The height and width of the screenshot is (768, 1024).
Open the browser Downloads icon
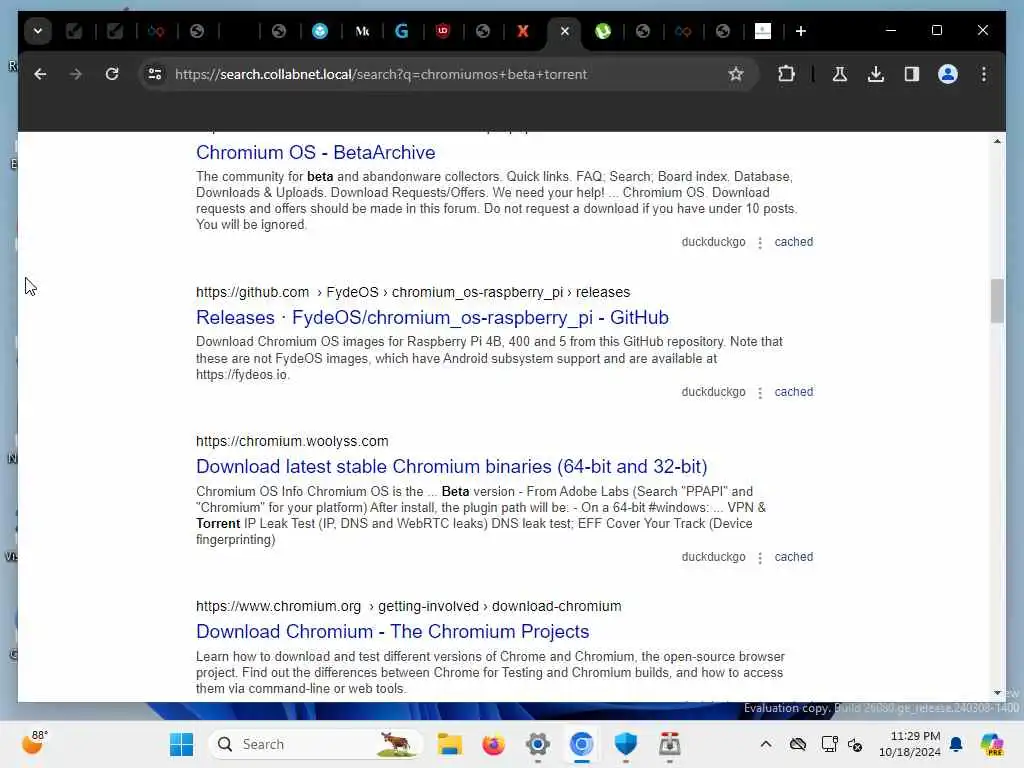[x=876, y=74]
